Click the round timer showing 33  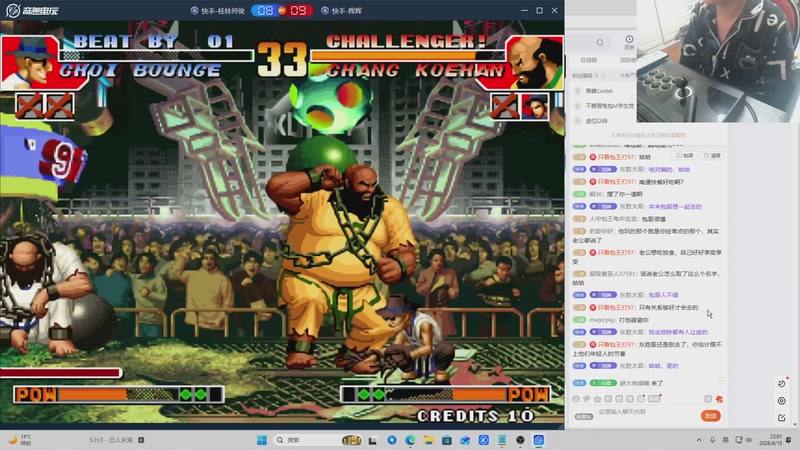tap(282, 59)
